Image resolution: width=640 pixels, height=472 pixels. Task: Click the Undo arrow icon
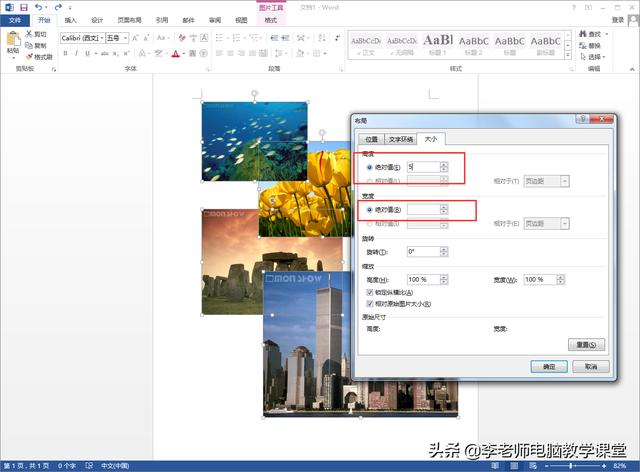(x=38, y=7)
